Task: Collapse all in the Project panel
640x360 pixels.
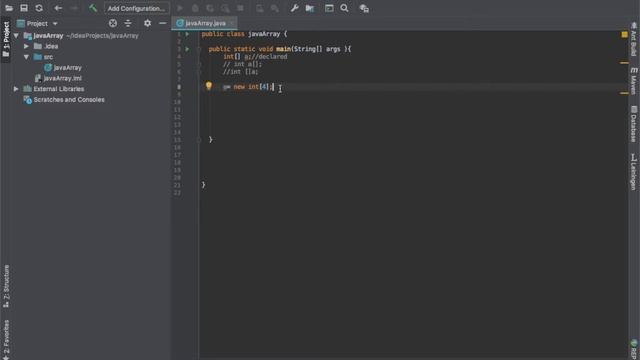Action: pyautogui.click(x=128, y=24)
